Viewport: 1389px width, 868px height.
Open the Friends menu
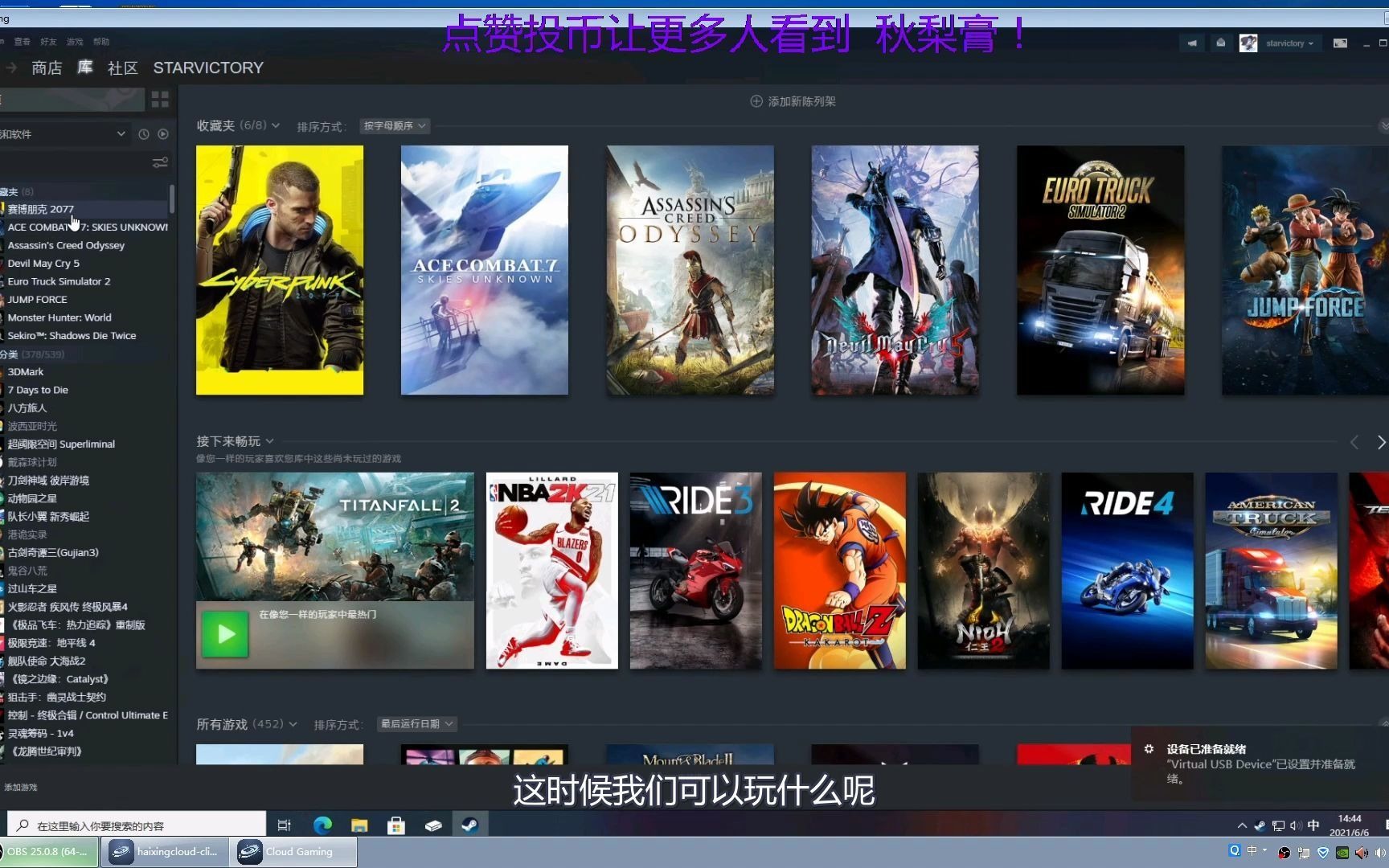(x=48, y=42)
